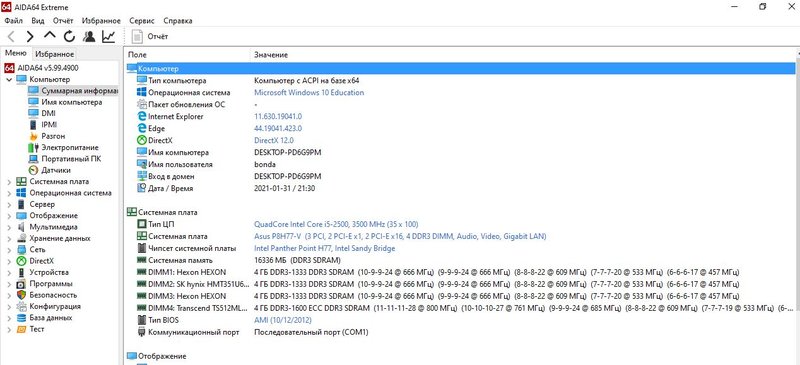Open QuadCore Intel Core i5-2500 link
The width and height of the screenshot is (800, 365).
point(337,224)
